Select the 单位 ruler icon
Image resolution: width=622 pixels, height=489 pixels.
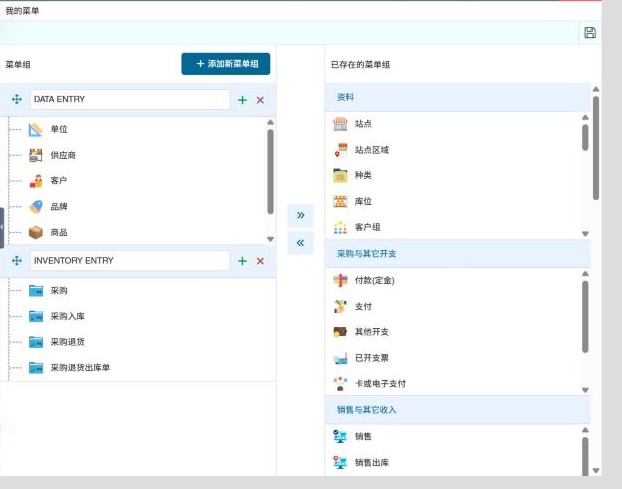(36, 129)
